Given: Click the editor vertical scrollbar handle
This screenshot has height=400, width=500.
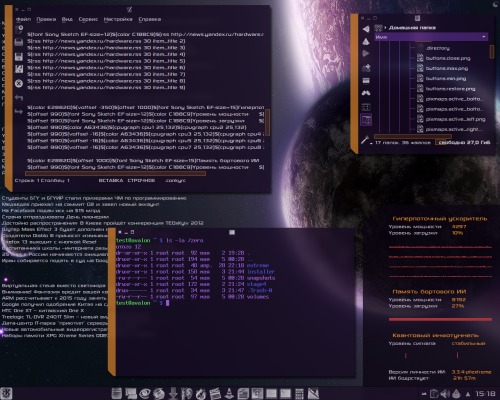Looking at the screenshot, I should pyautogui.click(x=267, y=122).
